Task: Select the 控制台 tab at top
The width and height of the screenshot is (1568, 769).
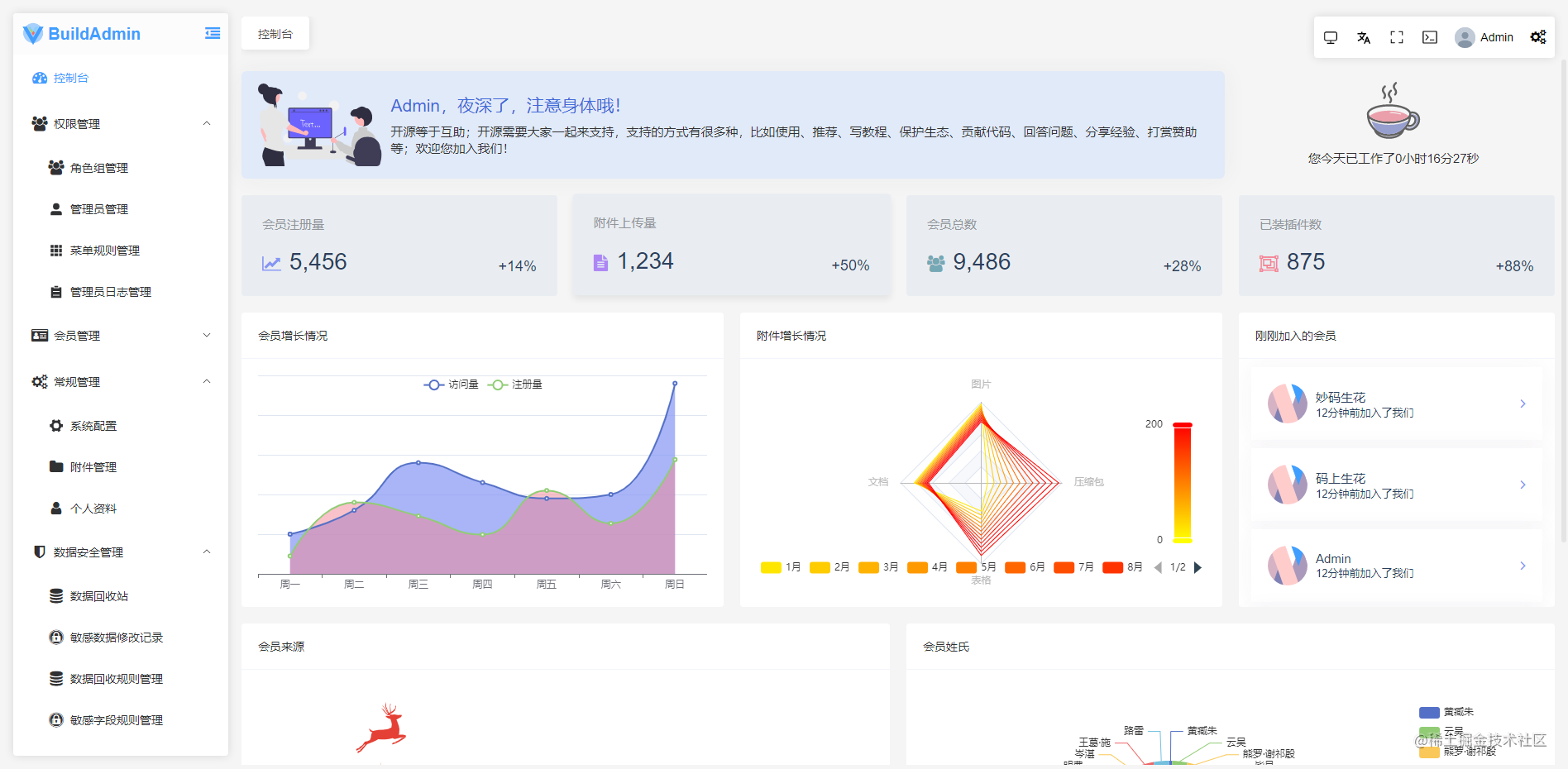Action: [x=275, y=34]
